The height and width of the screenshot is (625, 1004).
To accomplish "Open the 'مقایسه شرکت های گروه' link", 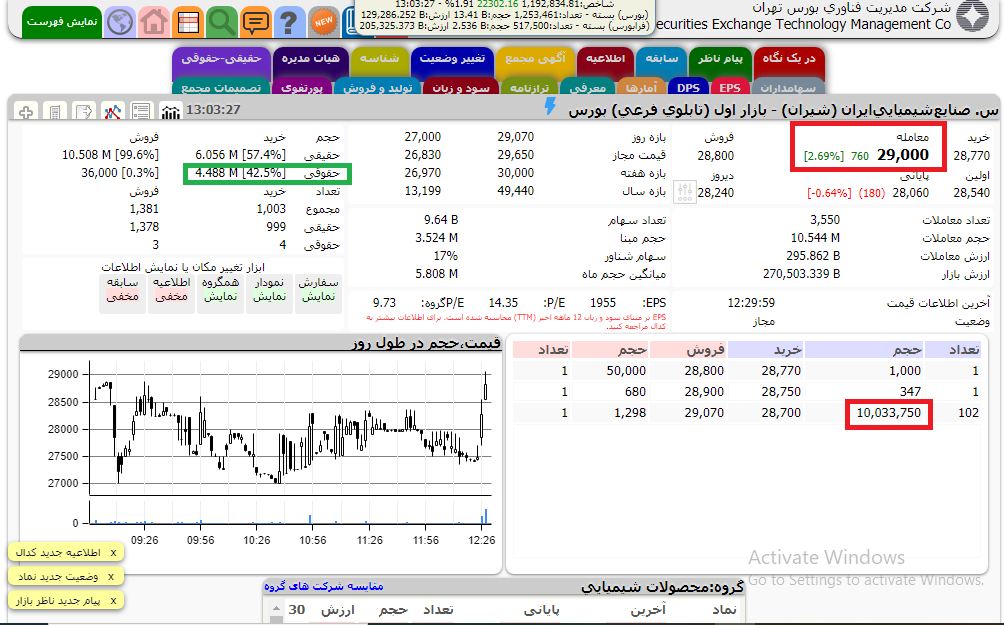I will (x=323, y=587).
